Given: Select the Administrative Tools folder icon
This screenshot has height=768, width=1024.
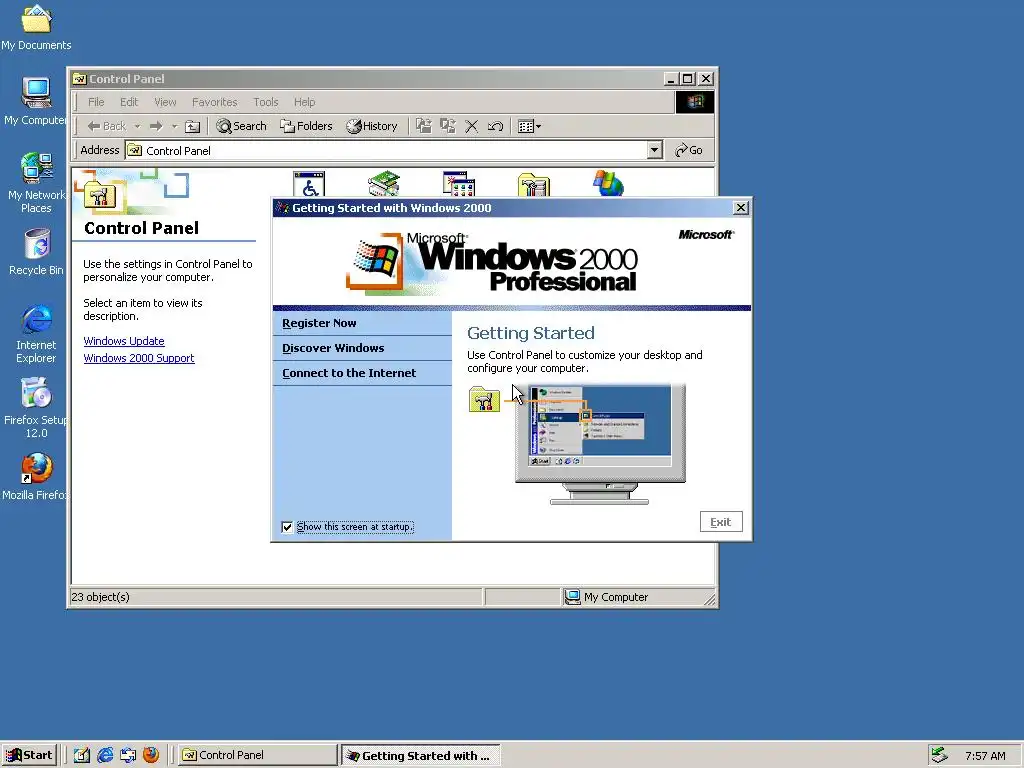Looking at the screenshot, I should [534, 184].
